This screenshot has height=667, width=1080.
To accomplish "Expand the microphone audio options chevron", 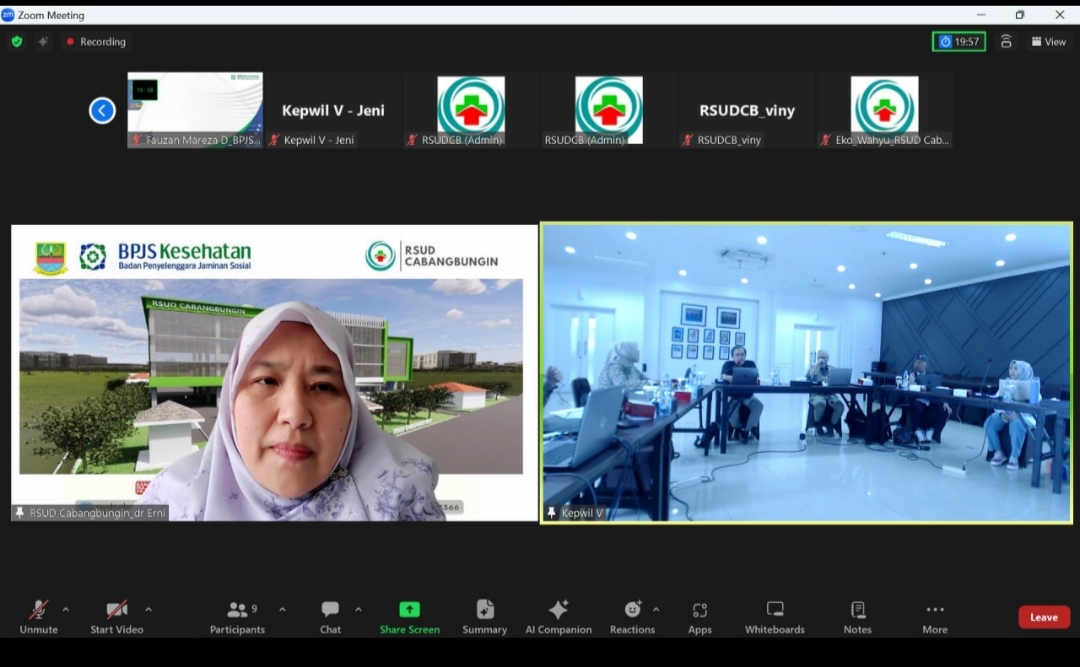I will click(66, 607).
